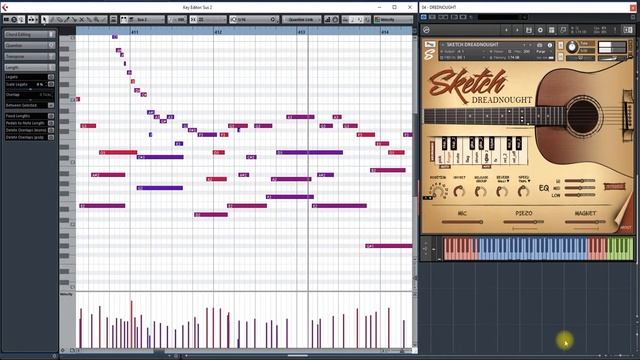Image resolution: width=640 pixels, height=360 pixels.
Task: Open Kontakt's save disk icon
Action: tap(529, 30)
